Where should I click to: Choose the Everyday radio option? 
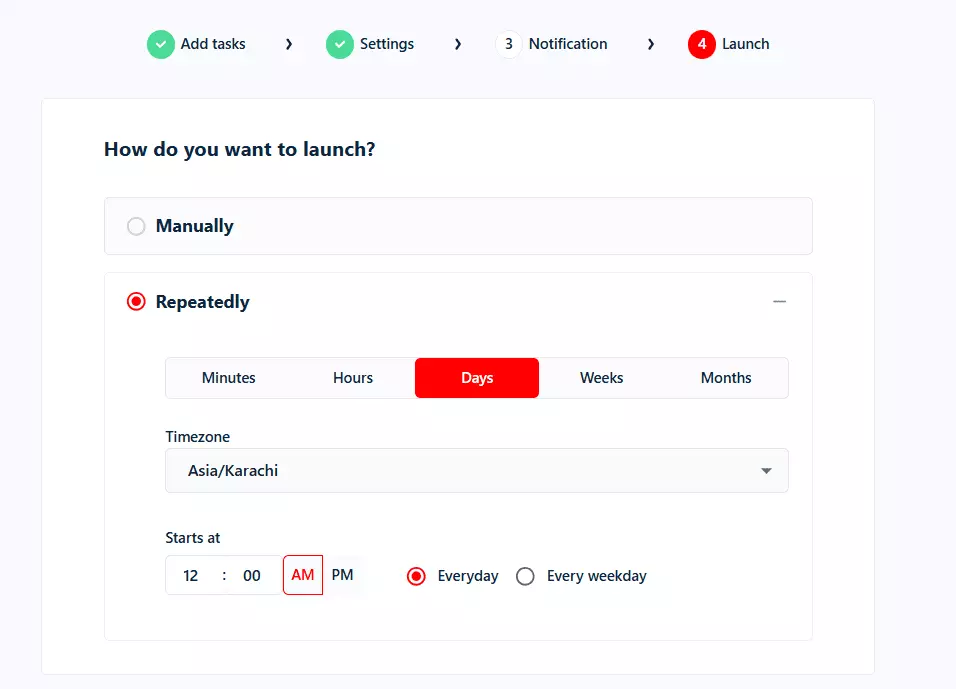[416, 576]
